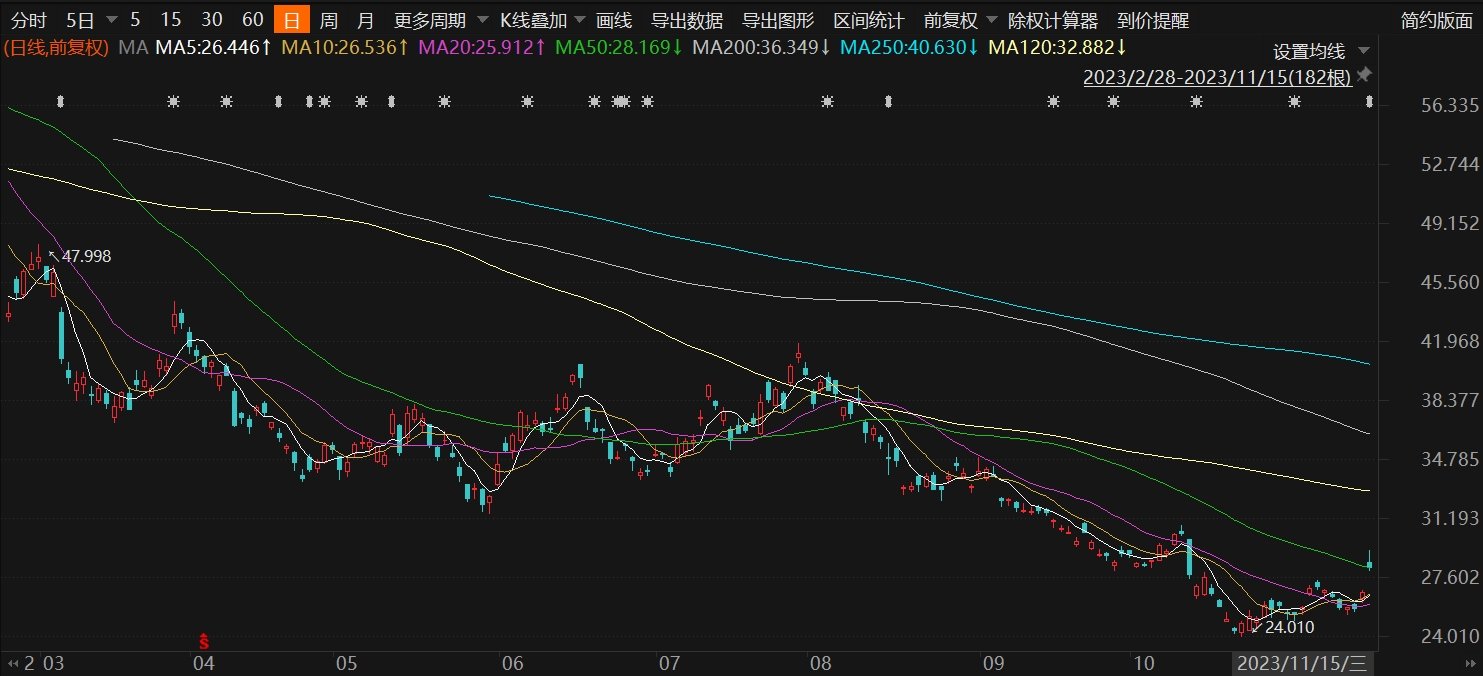Open 设置均线 moving average settings
Viewport: 1483px width, 676px height.
[x=1309, y=52]
